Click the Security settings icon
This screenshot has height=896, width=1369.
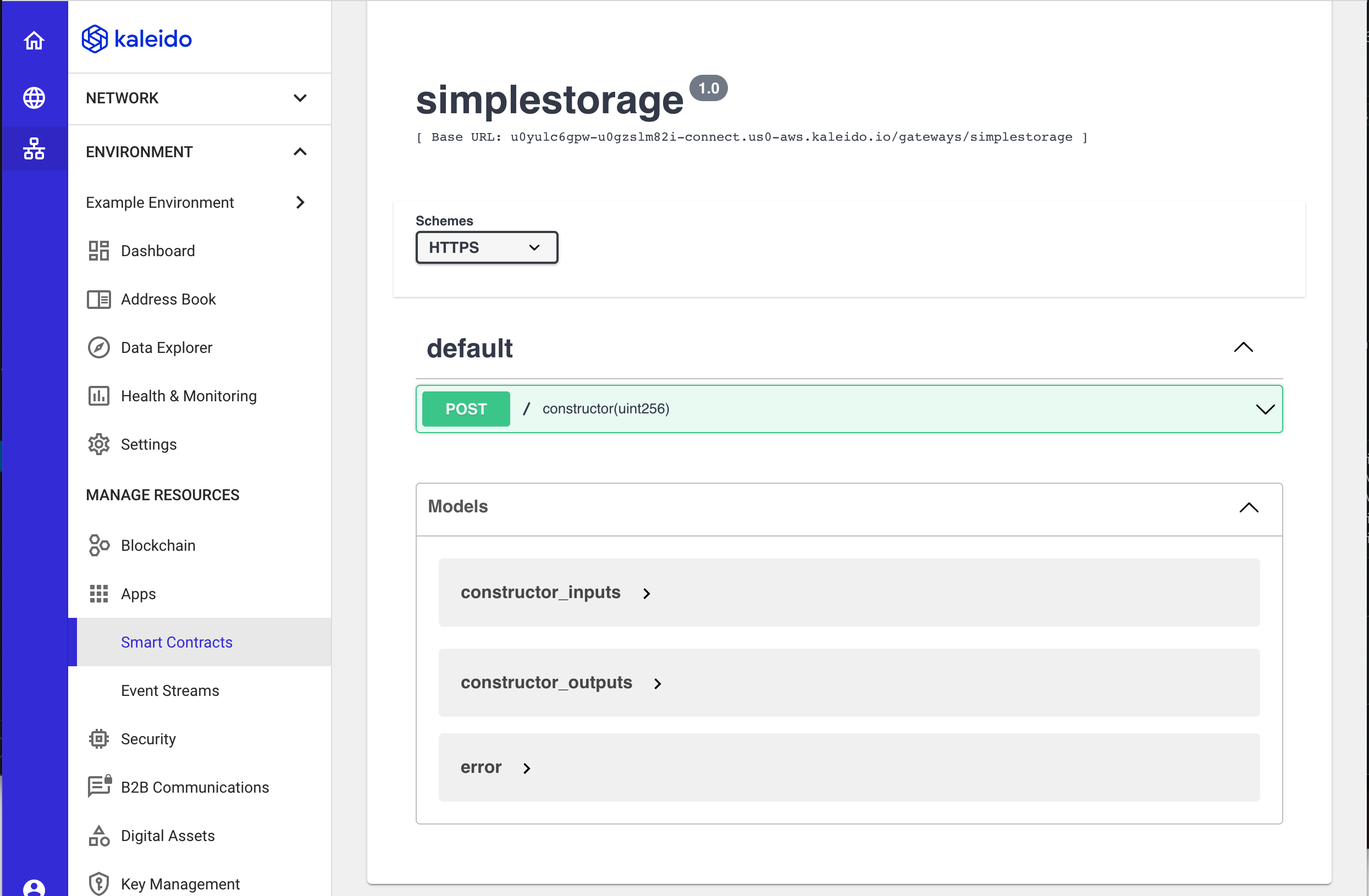point(98,738)
